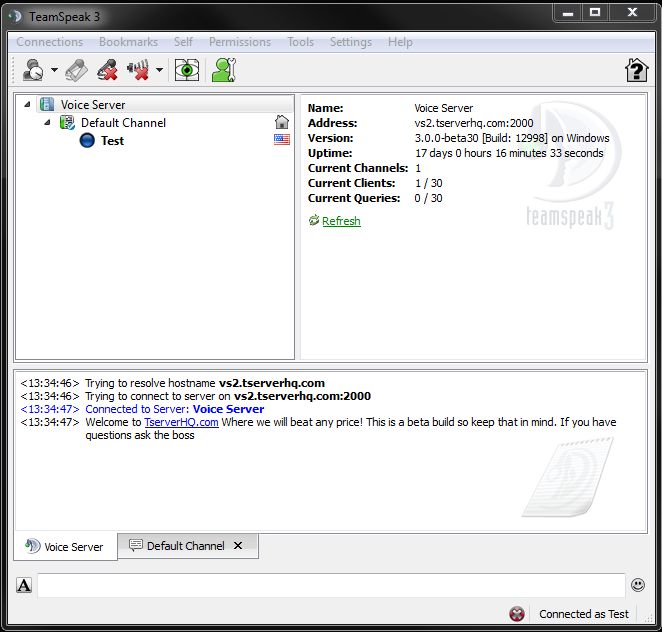Open text formatting A button
662x632 pixels.
click(x=24, y=585)
